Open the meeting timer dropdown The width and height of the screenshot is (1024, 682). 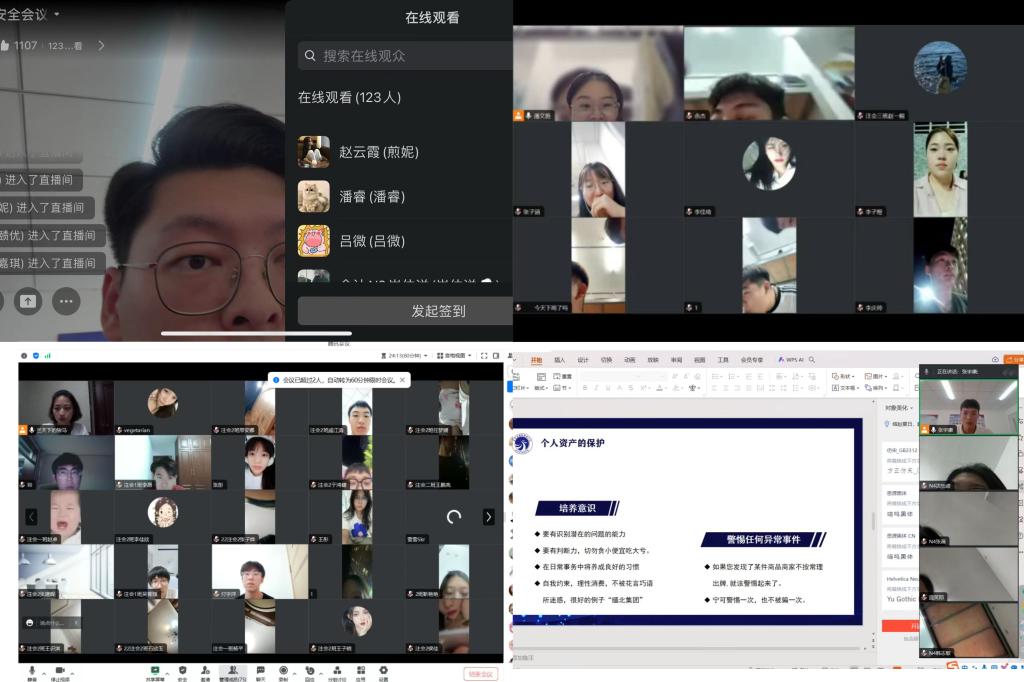pyautogui.click(x=404, y=355)
